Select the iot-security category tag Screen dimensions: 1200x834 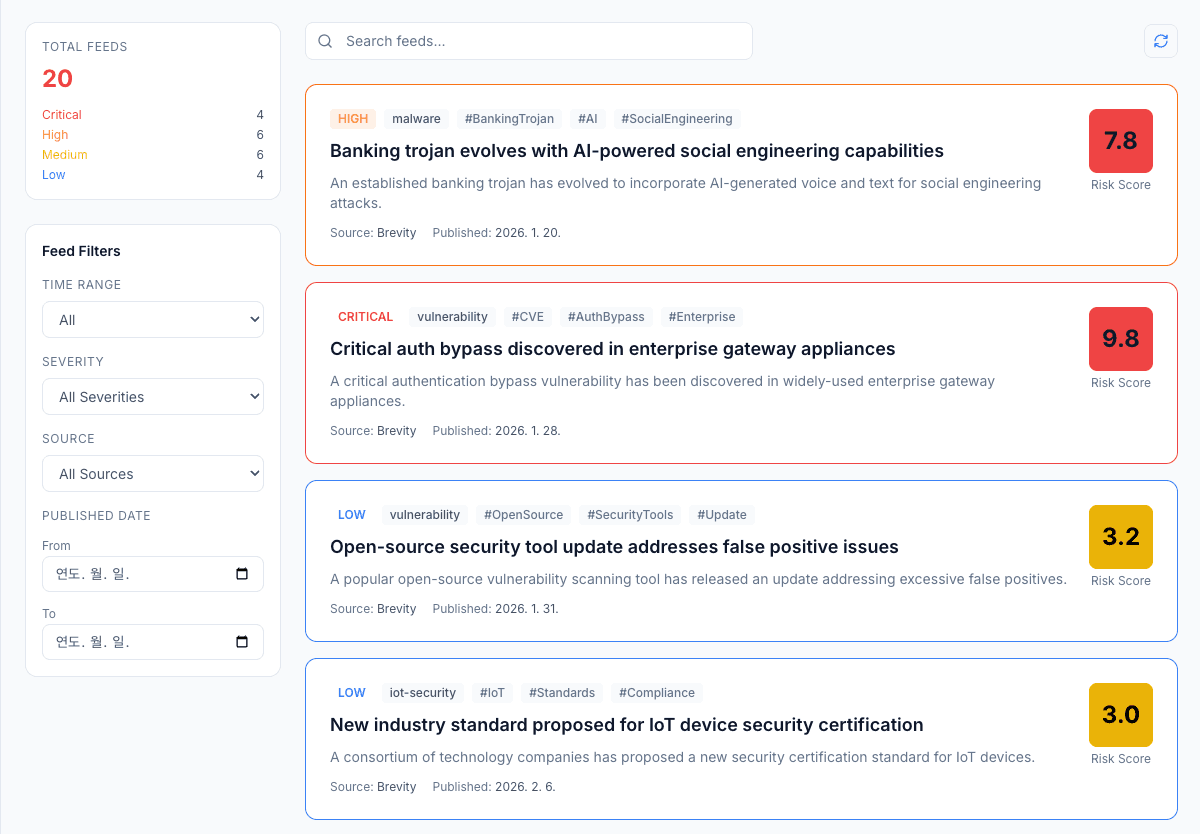422,693
